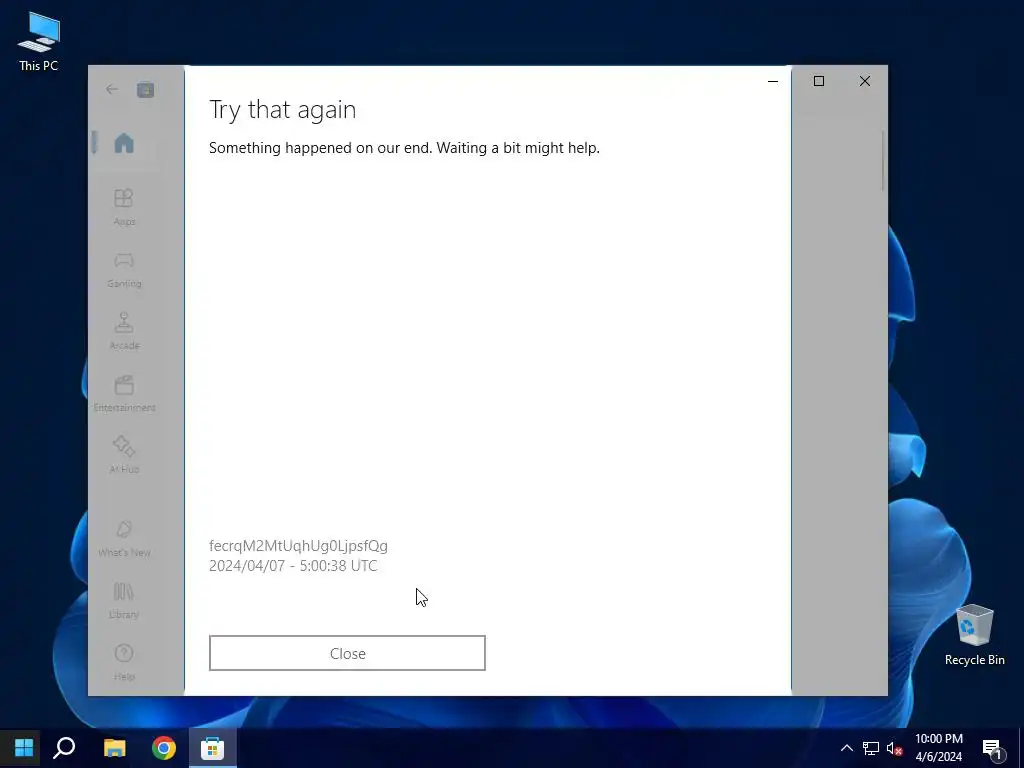This screenshot has width=1024, height=768.
Task: Click the Microsoft Store taskbar icon
Action: pos(212,748)
